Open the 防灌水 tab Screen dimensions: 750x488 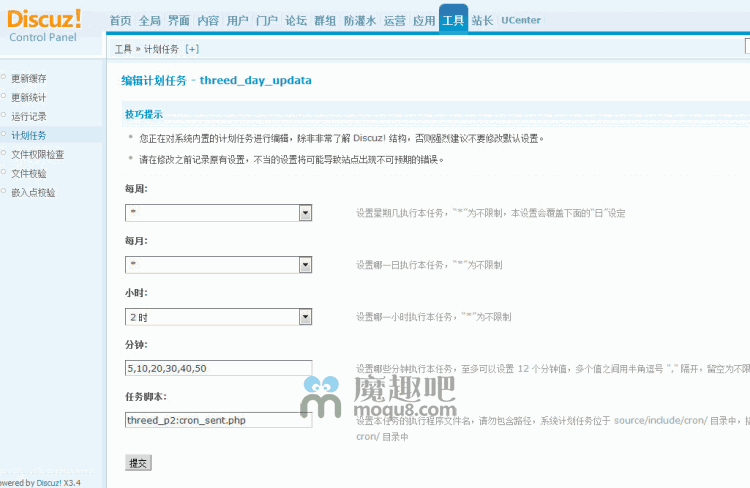(x=360, y=21)
